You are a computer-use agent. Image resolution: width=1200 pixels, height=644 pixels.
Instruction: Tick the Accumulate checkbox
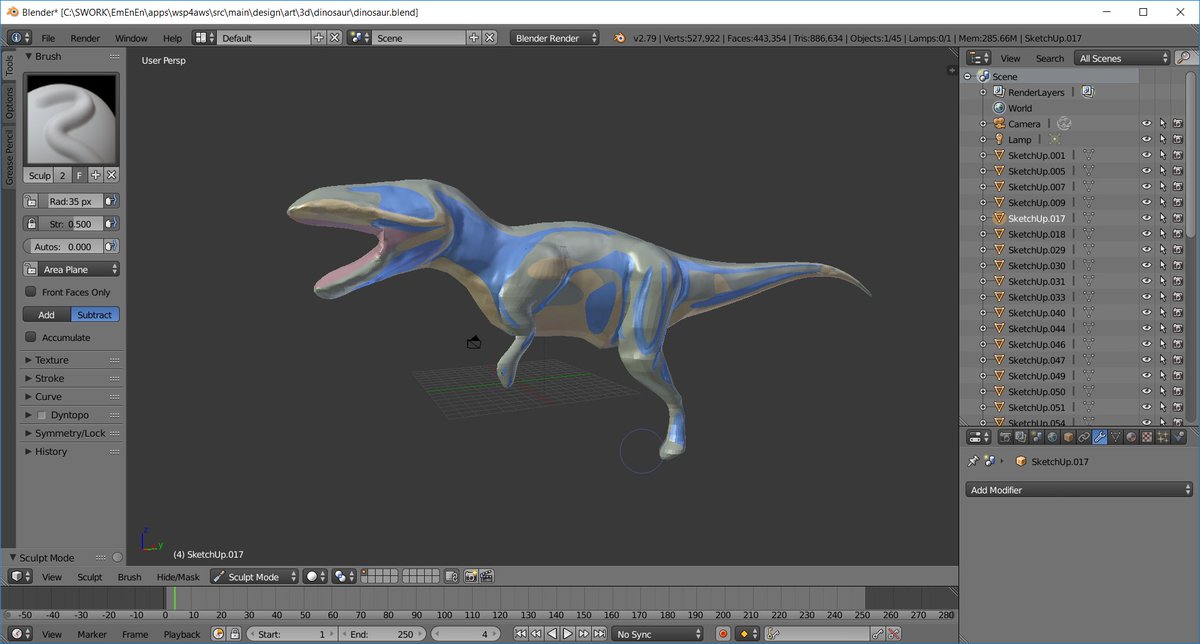31,338
